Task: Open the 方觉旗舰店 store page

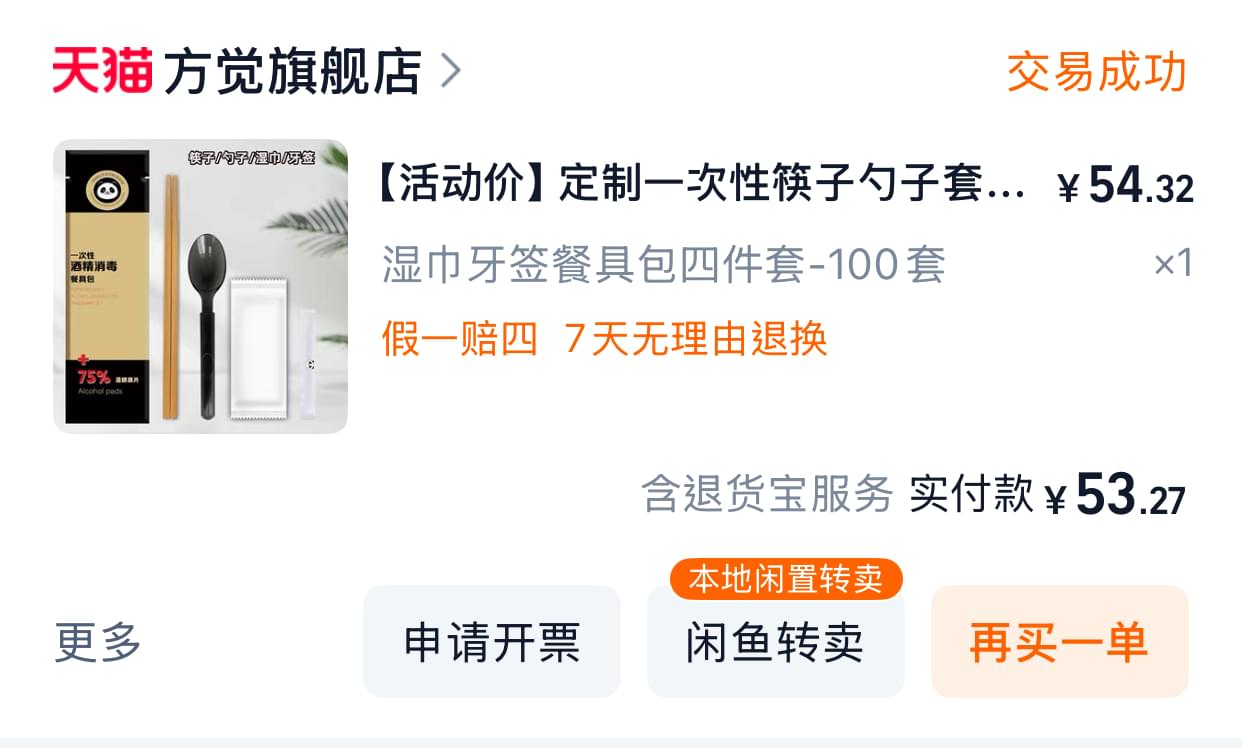Action: (292, 72)
